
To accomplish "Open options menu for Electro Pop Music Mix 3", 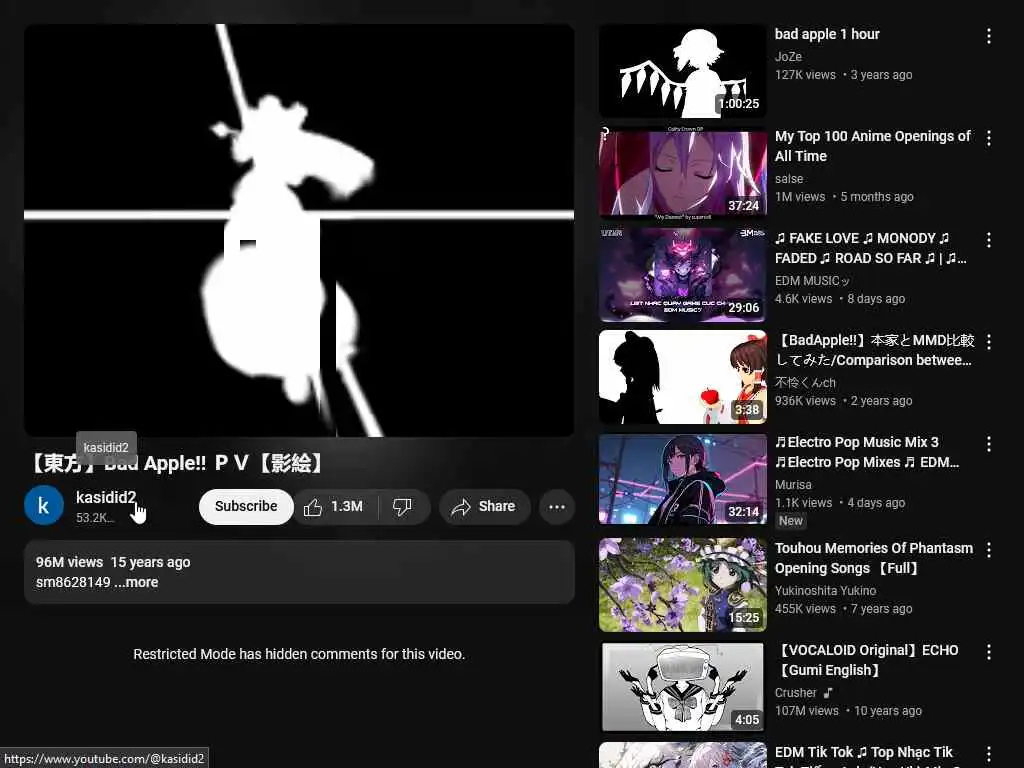I will point(989,443).
